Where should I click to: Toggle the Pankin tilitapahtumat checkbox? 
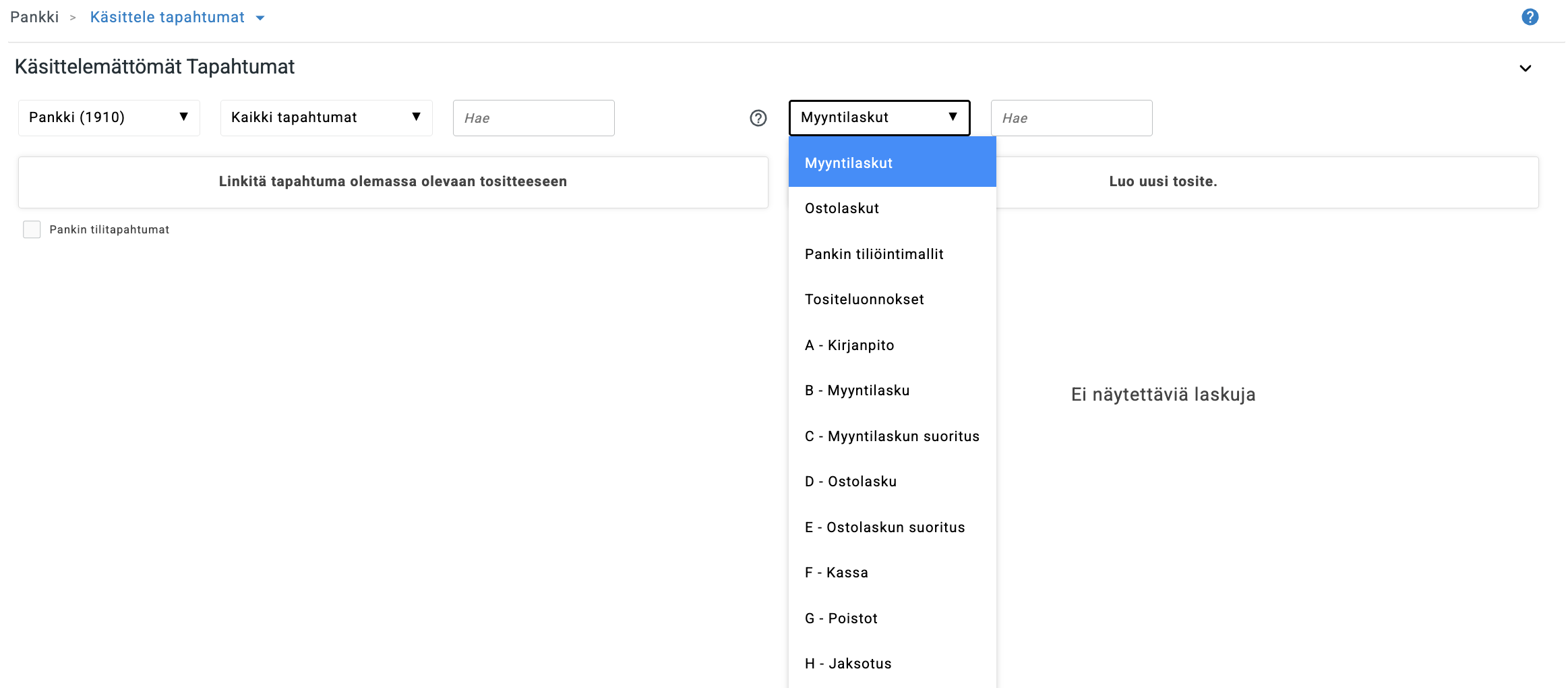tap(32, 229)
